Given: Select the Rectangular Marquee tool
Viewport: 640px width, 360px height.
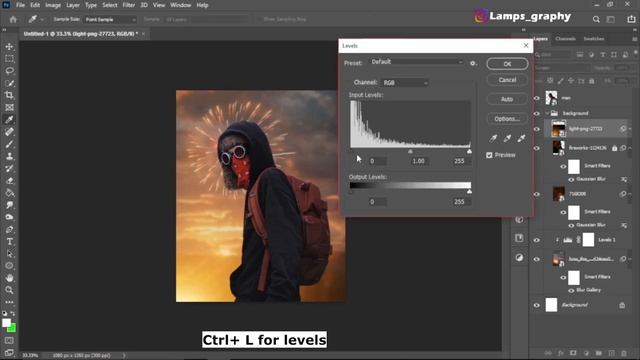Looking at the screenshot, I should click(x=9, y=59).
